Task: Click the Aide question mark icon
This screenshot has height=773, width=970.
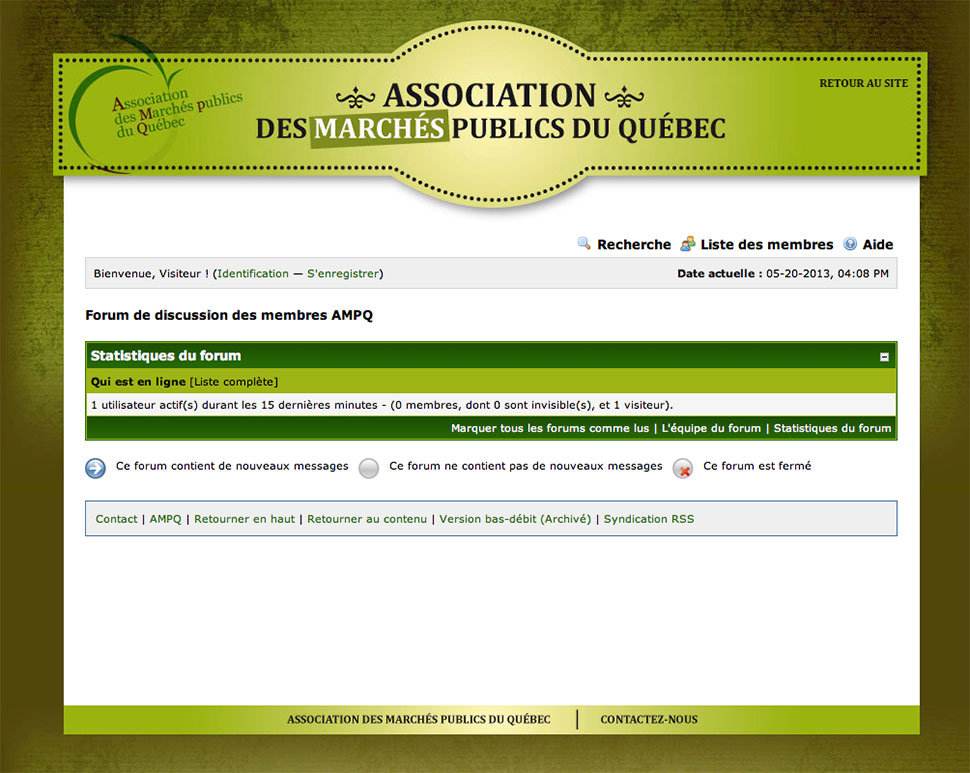Action: [850, 244]
